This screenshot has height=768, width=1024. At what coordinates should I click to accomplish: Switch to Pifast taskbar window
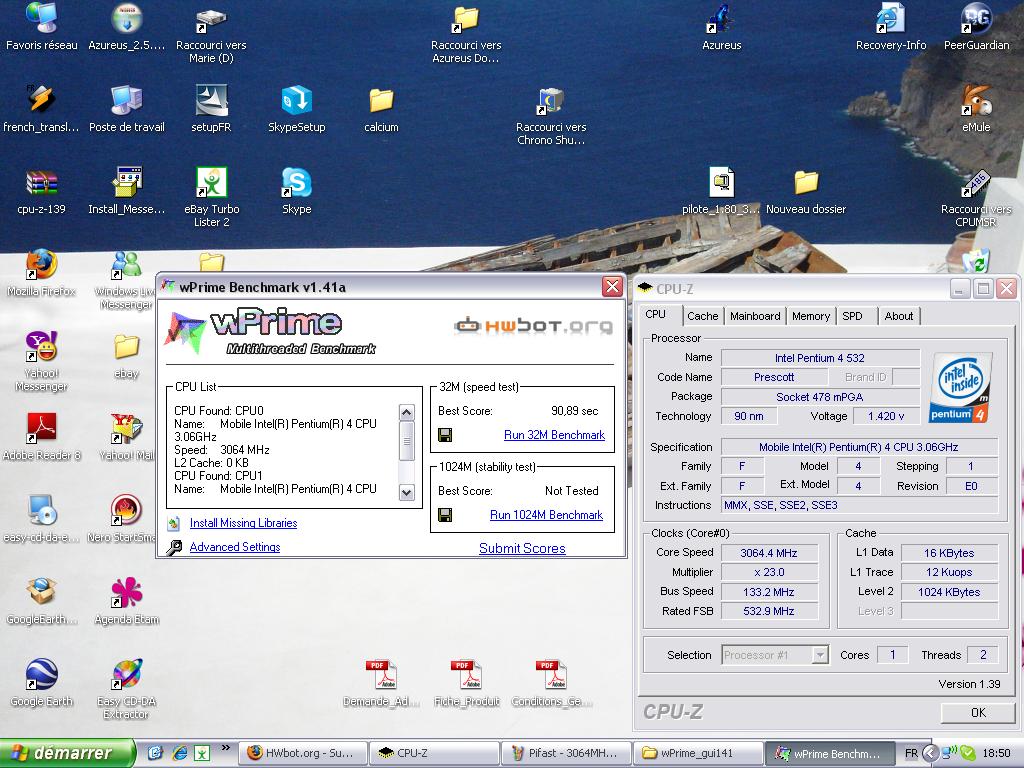click(564, 754)
